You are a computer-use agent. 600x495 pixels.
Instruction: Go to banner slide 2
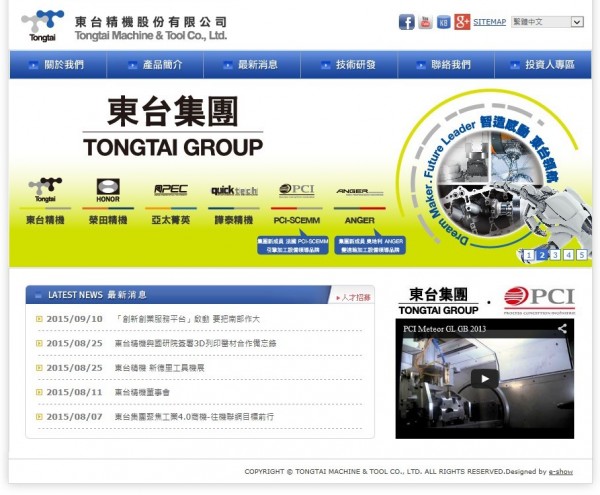coord(542,255)
